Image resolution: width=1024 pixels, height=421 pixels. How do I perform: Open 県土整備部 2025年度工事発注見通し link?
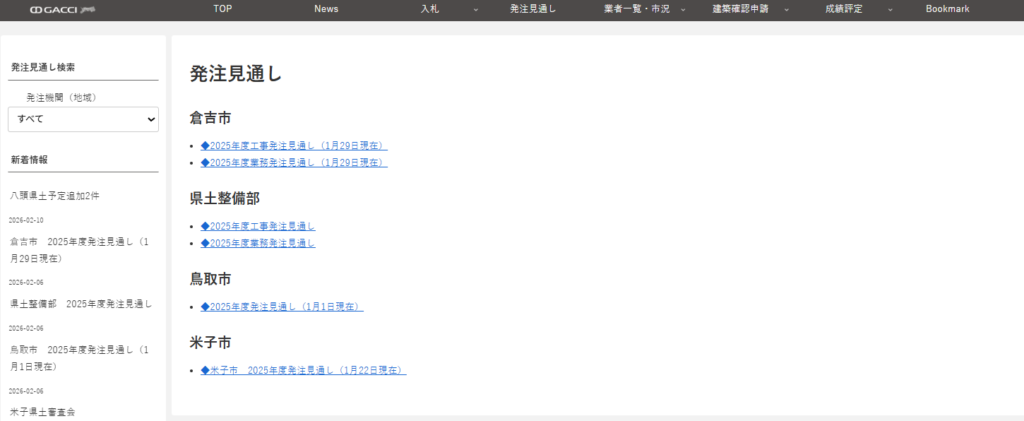[258, 226]
